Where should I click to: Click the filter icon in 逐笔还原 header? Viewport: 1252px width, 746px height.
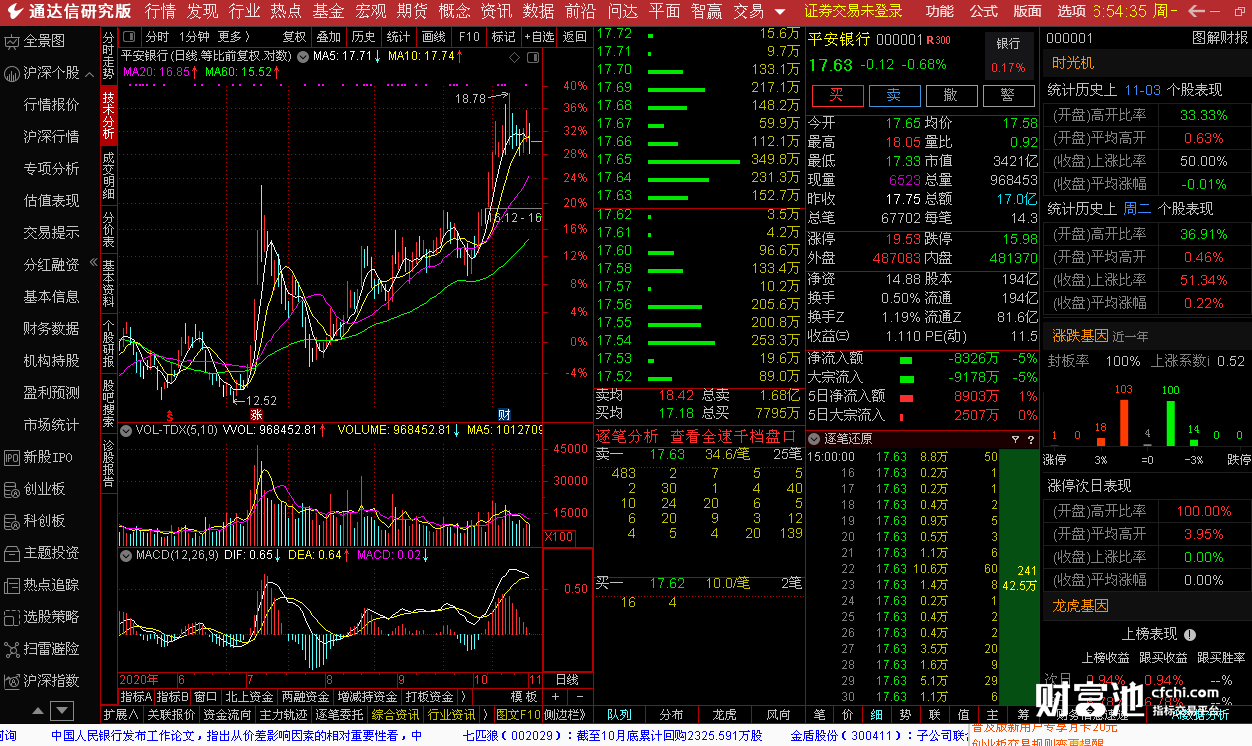click(x=1016, y=439)
